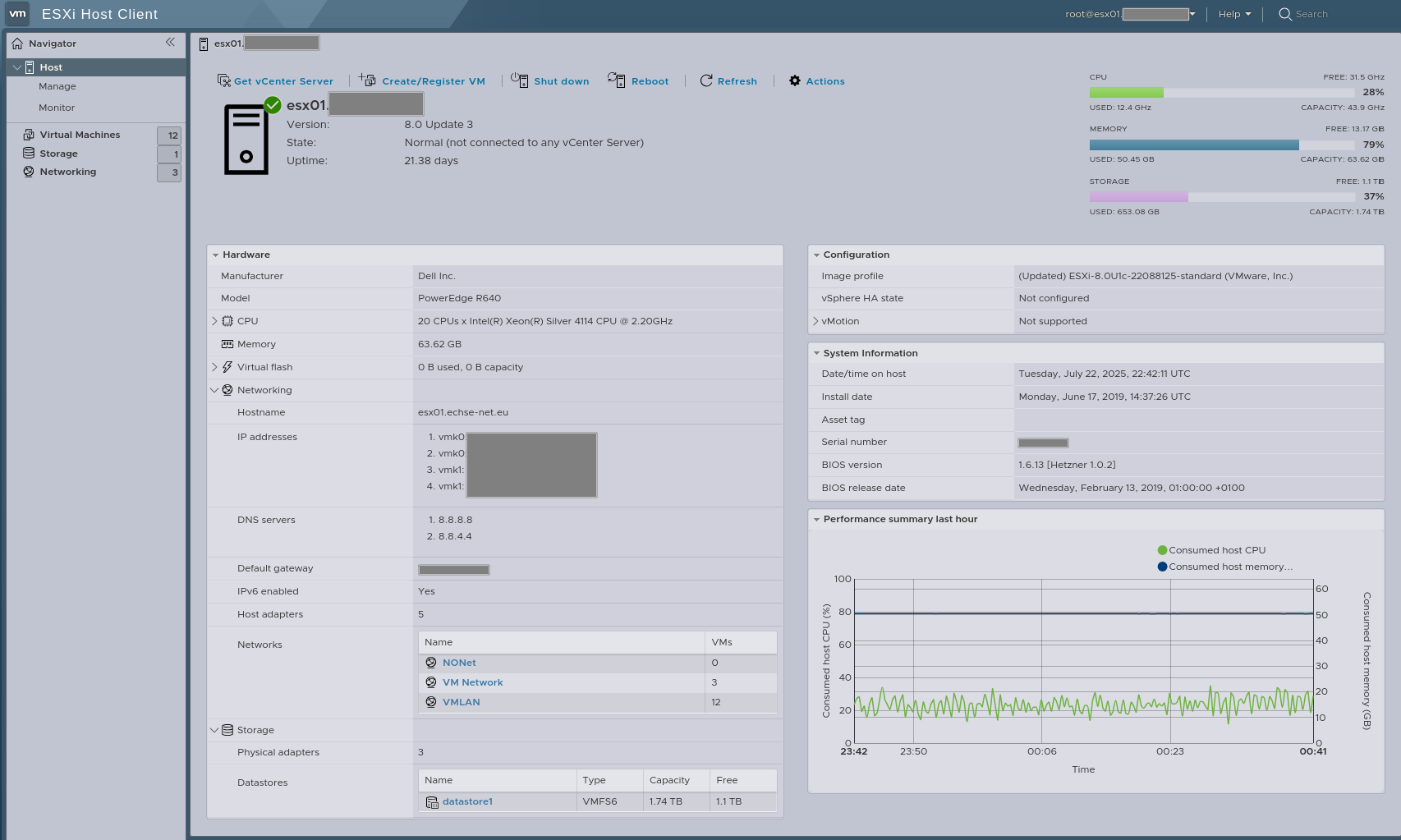This screenshot has width=1401, height=840.
Task: Click the VMware vm logo icon
Action: 17,14
